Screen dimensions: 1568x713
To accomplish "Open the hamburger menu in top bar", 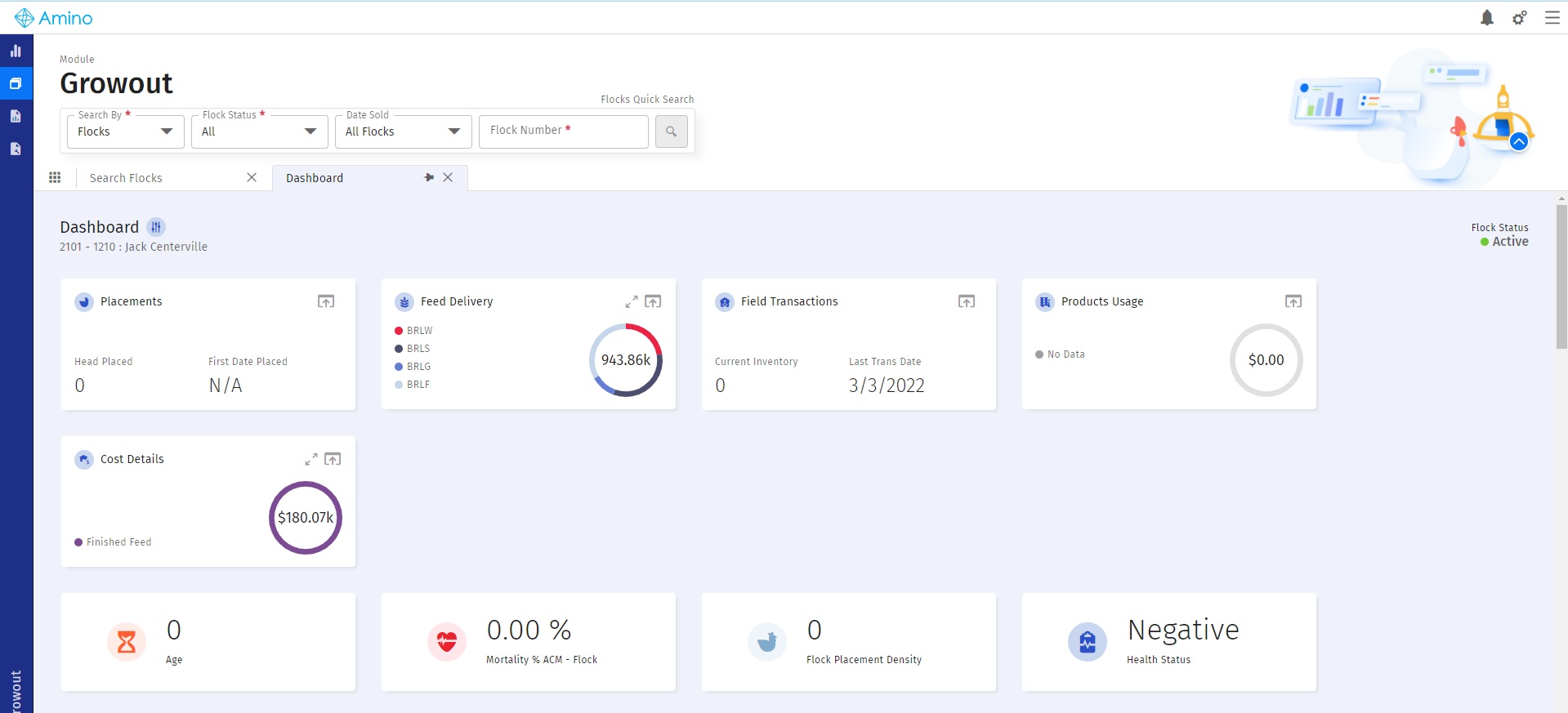I will click(1552, 18).
